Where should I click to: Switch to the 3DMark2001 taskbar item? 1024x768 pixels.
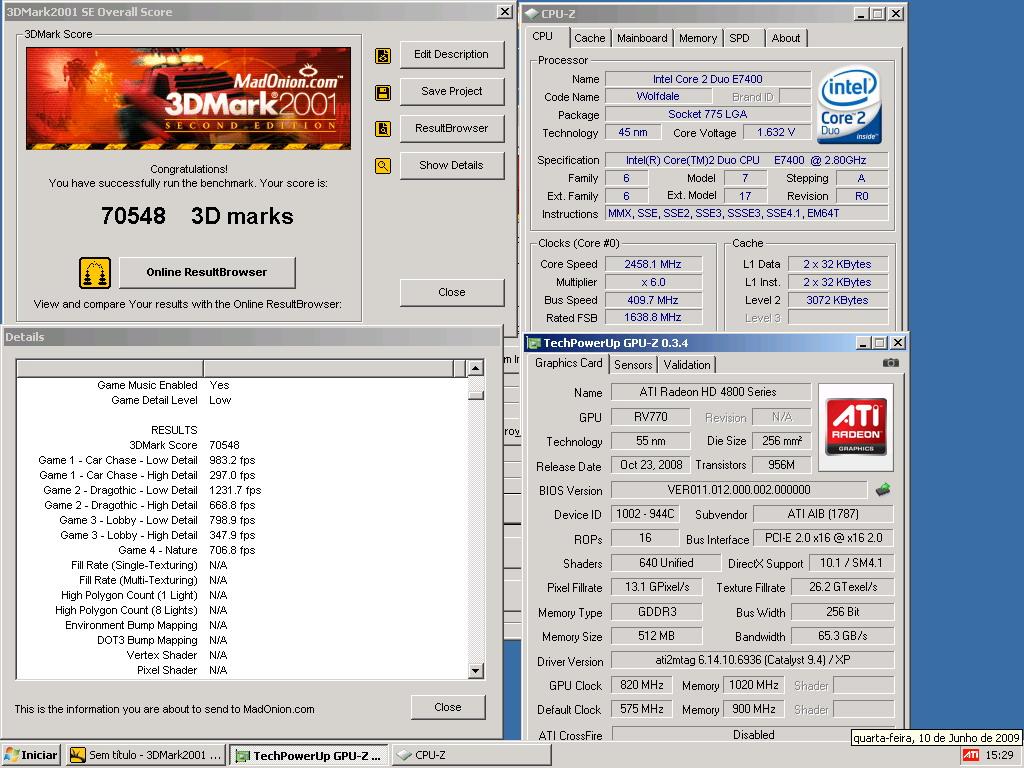pos(146,755)
